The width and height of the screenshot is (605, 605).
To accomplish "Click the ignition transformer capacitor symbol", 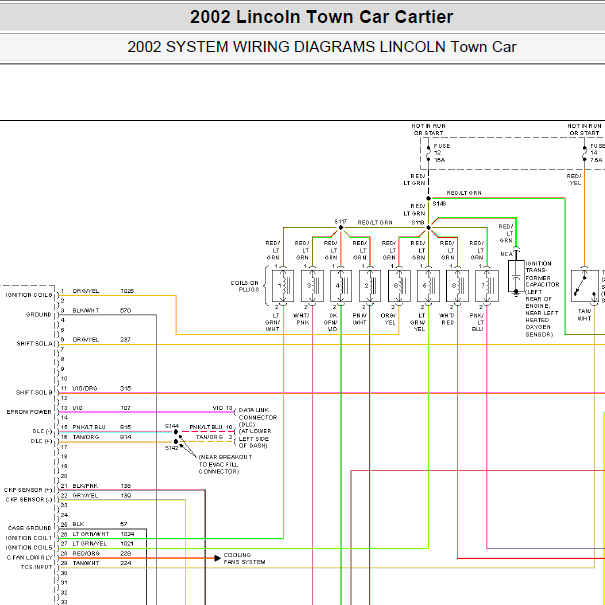I will pyautogui.click(x=516, y=277).
